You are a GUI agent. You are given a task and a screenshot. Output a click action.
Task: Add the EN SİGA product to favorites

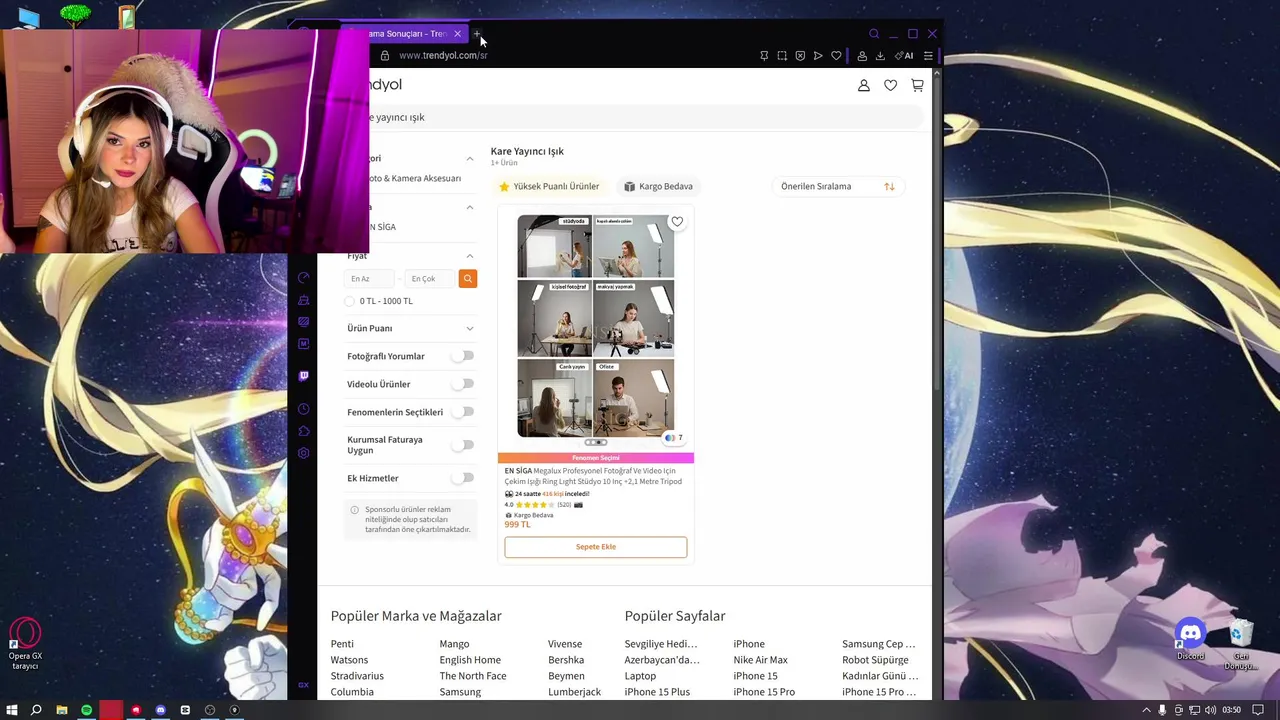(677, 222)
